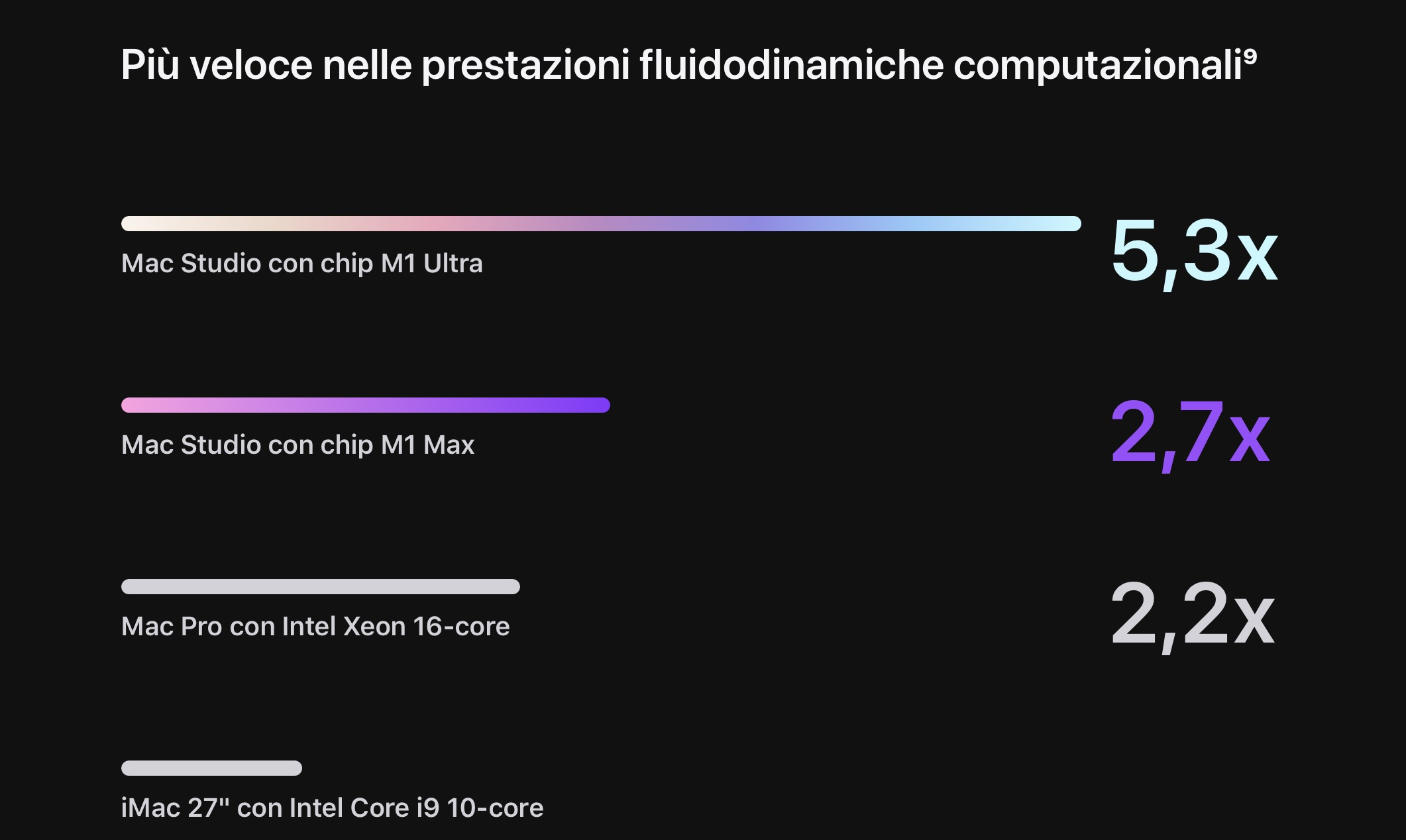Click the light-blue tip of the M1 Ultra bar
This screenshot has height=840, width=1406.
pyautogui.click(x=1063, y=223)
